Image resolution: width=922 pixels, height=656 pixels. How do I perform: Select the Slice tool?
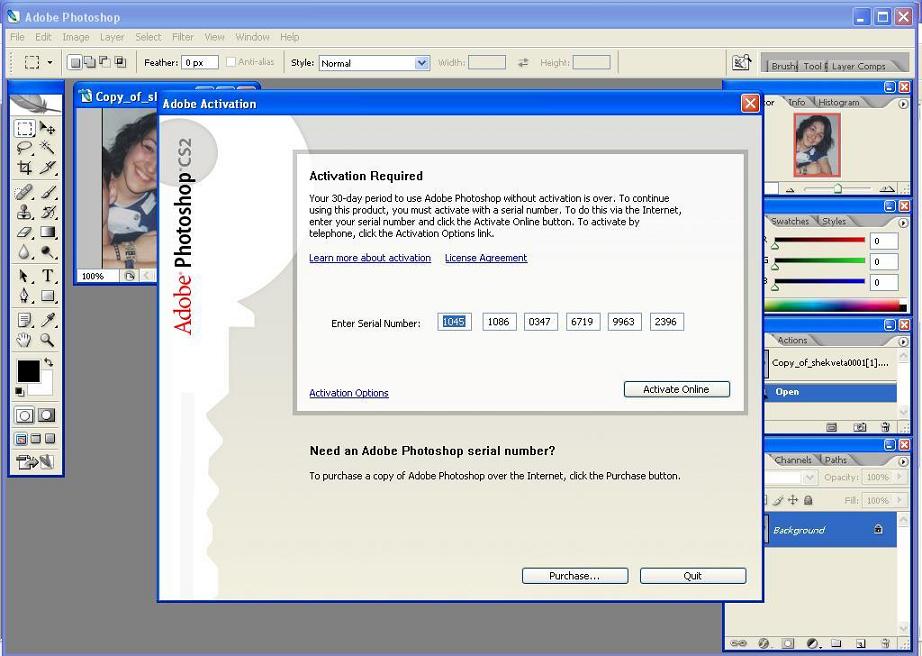pyautogui.click(x=48, y=168)
